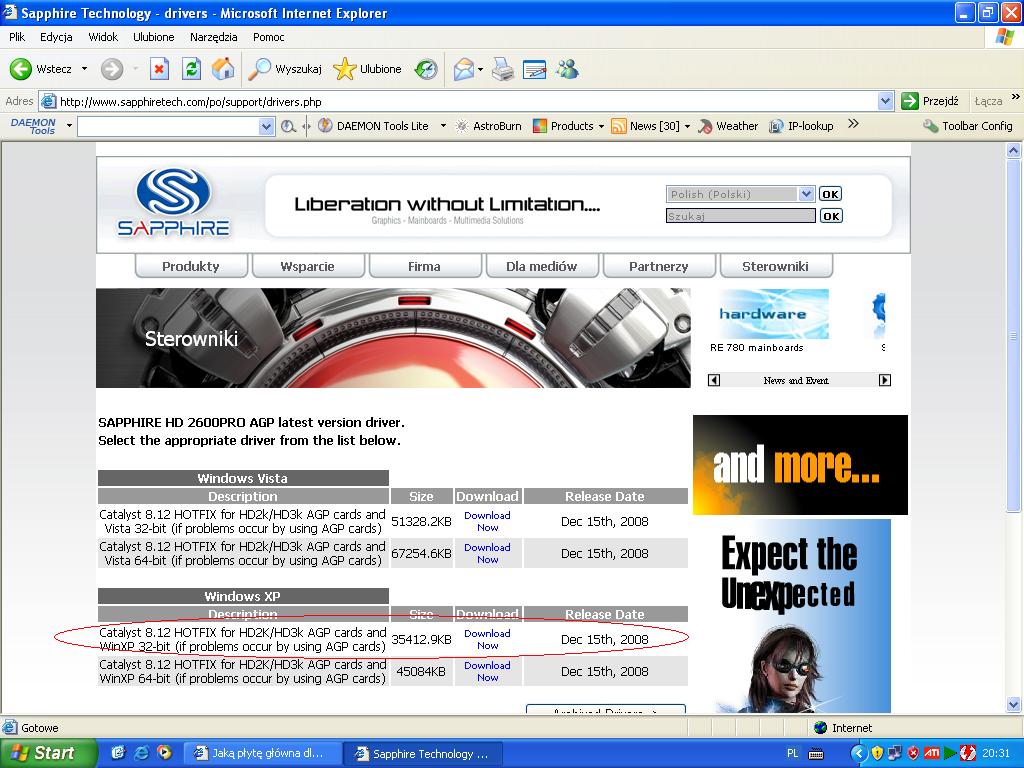Open Narzędzia menu
1024x768 pixels.
click(214, 37)
